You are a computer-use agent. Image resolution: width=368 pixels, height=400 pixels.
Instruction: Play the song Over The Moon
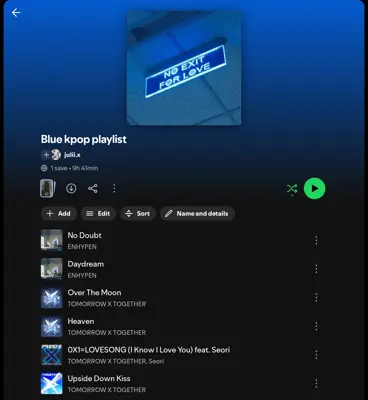94,293
